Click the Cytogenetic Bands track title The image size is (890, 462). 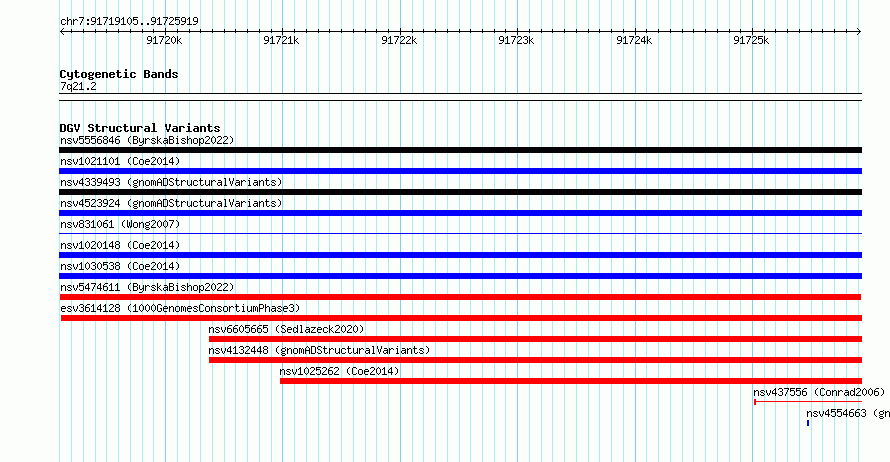tap(119, 74)
